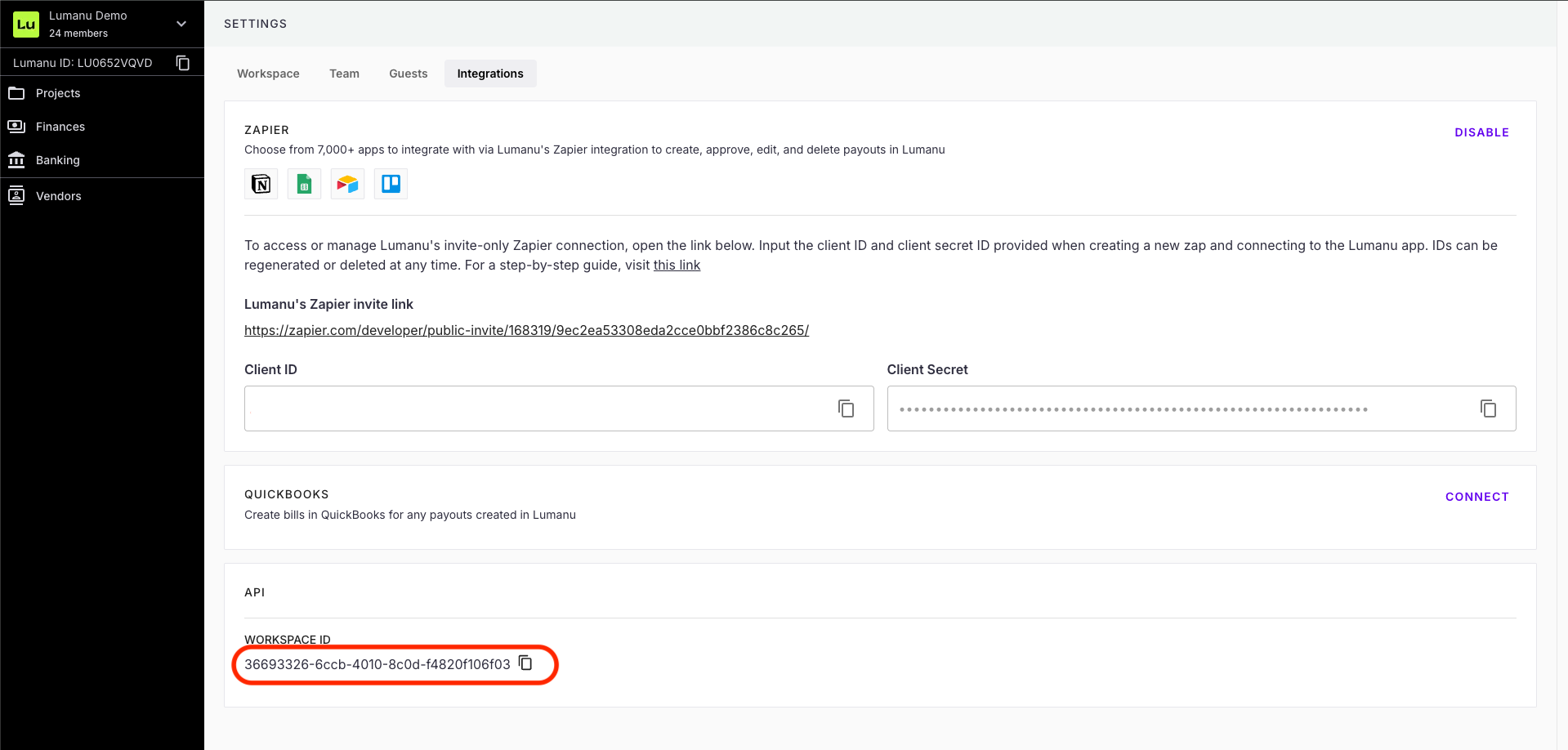Click the Notion app icon
Viewport: 1568px width, 750px height.
coord(261,184)
